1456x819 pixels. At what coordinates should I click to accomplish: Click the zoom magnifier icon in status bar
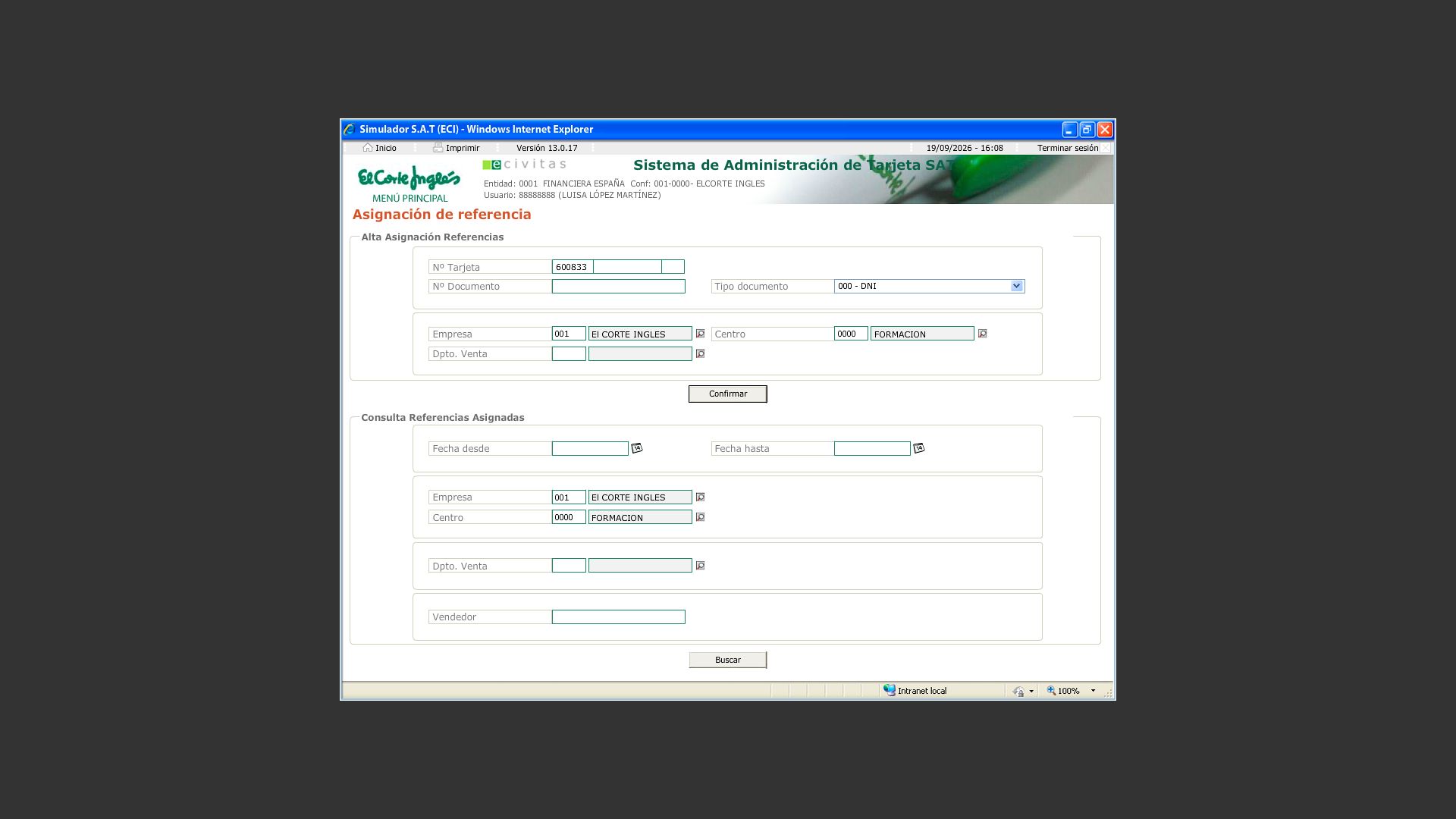1051,690
